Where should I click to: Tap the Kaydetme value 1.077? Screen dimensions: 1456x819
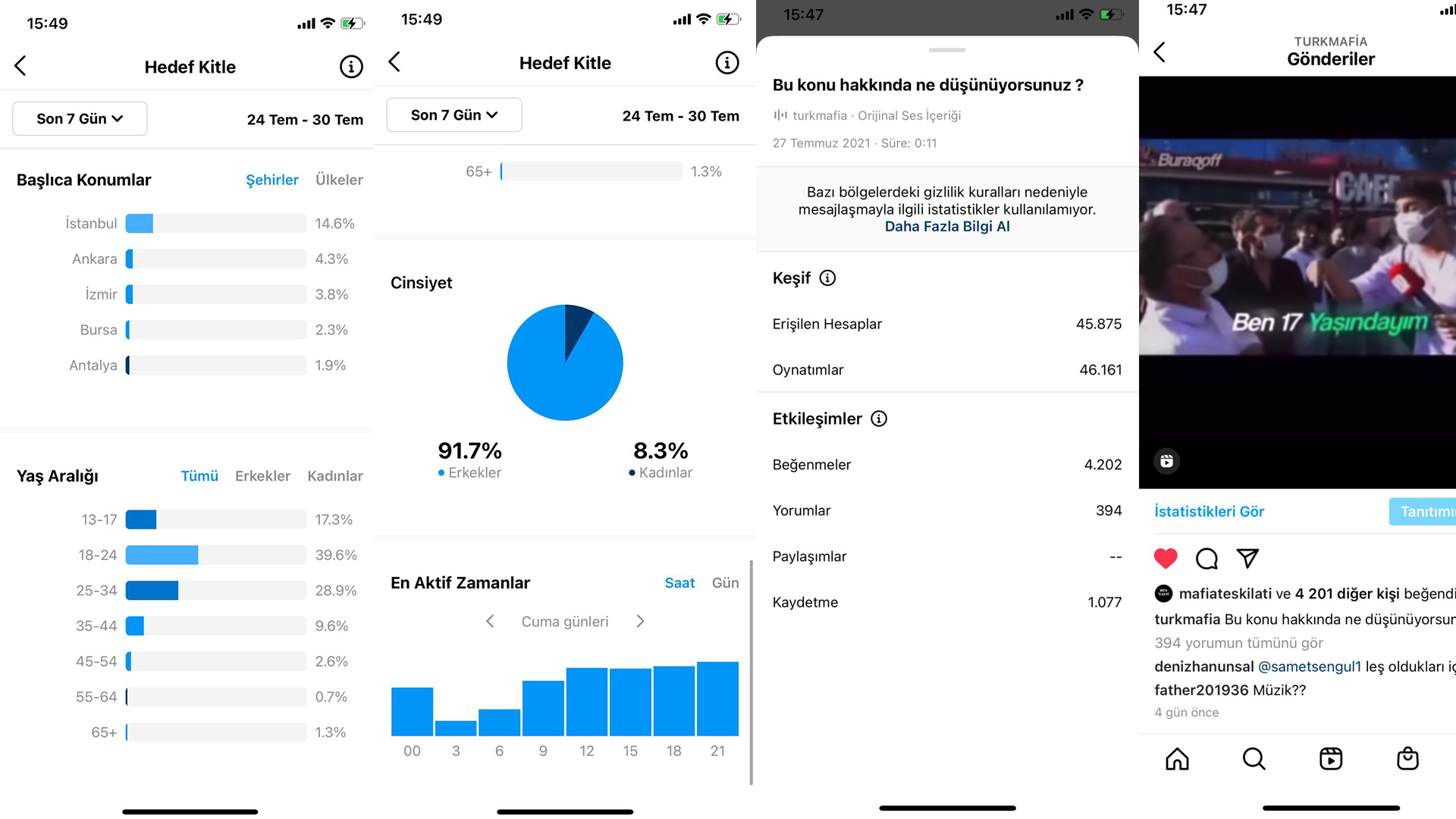pos(1104,603)
